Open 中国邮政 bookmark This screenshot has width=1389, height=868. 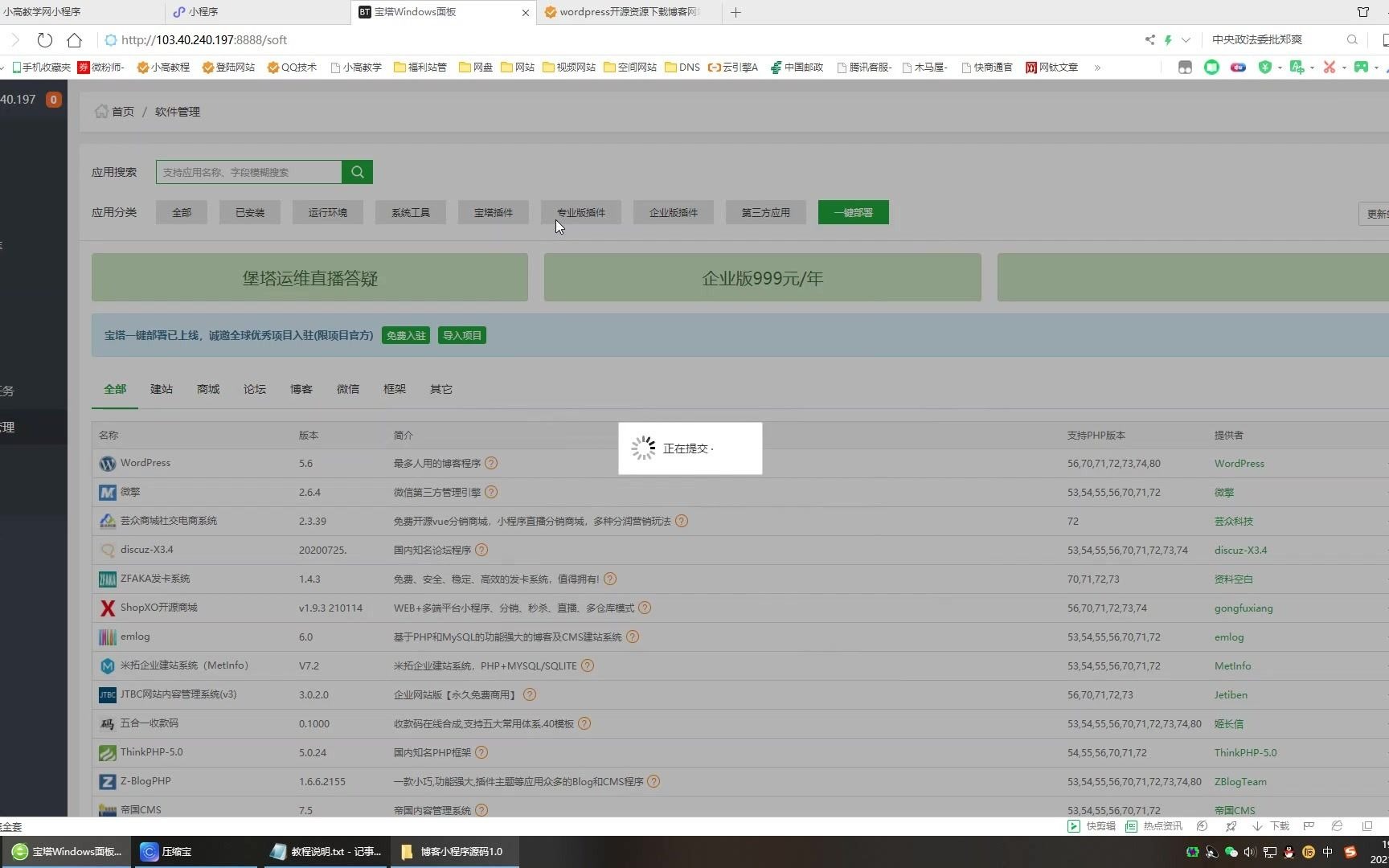[797, 68]
